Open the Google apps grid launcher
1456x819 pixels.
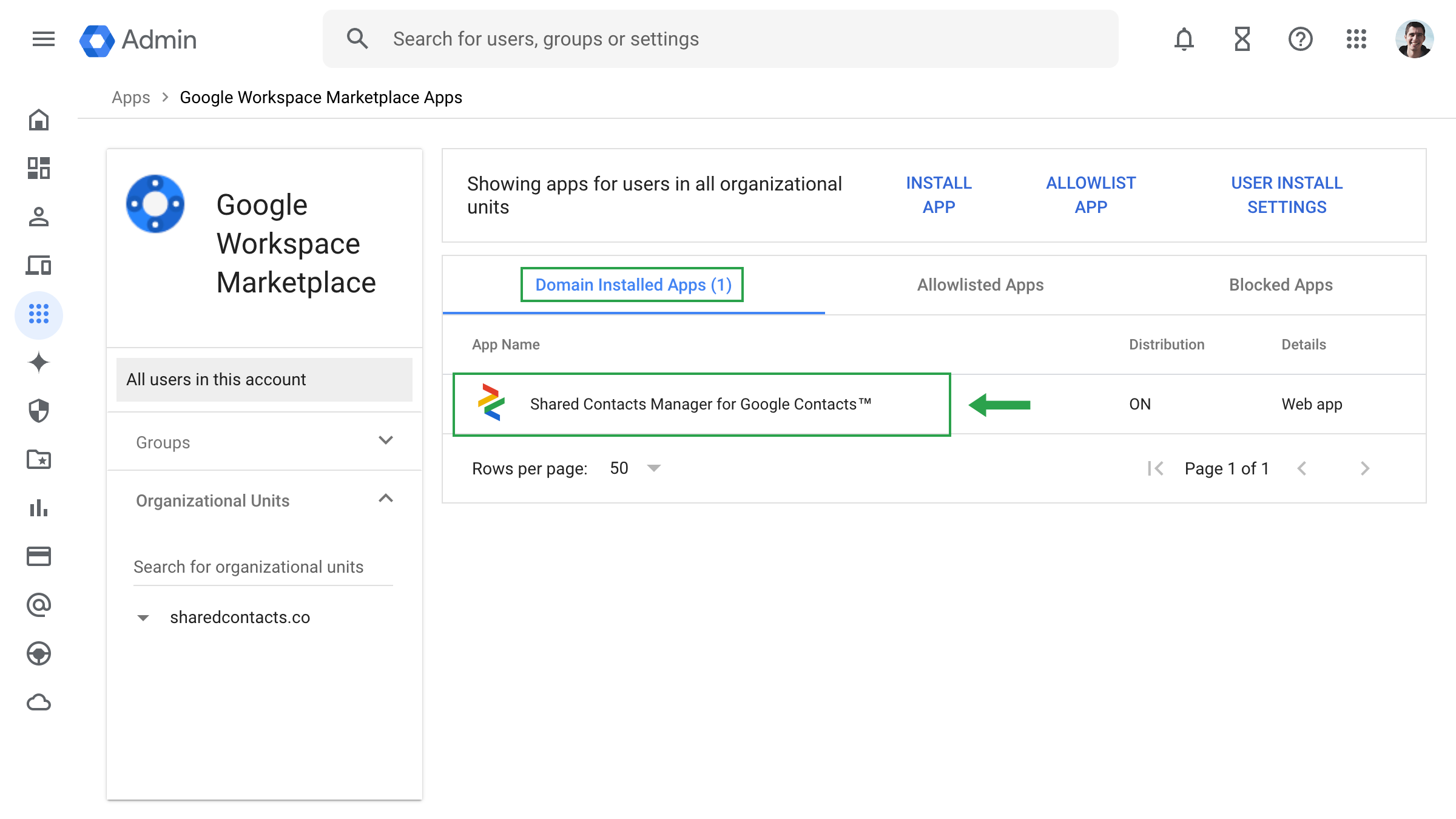[1357, 39]
